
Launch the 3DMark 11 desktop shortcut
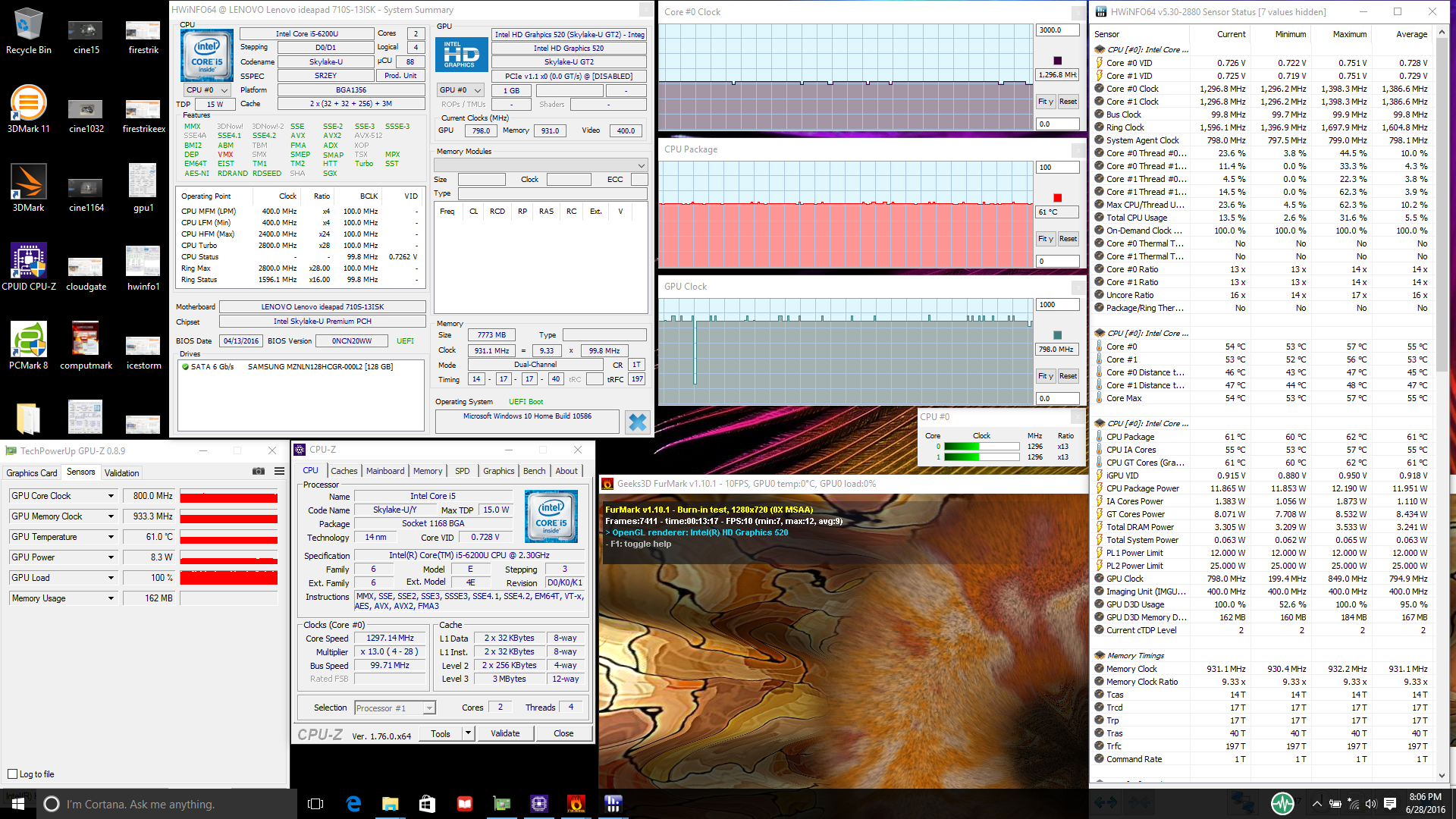click(x=29, y=109)
